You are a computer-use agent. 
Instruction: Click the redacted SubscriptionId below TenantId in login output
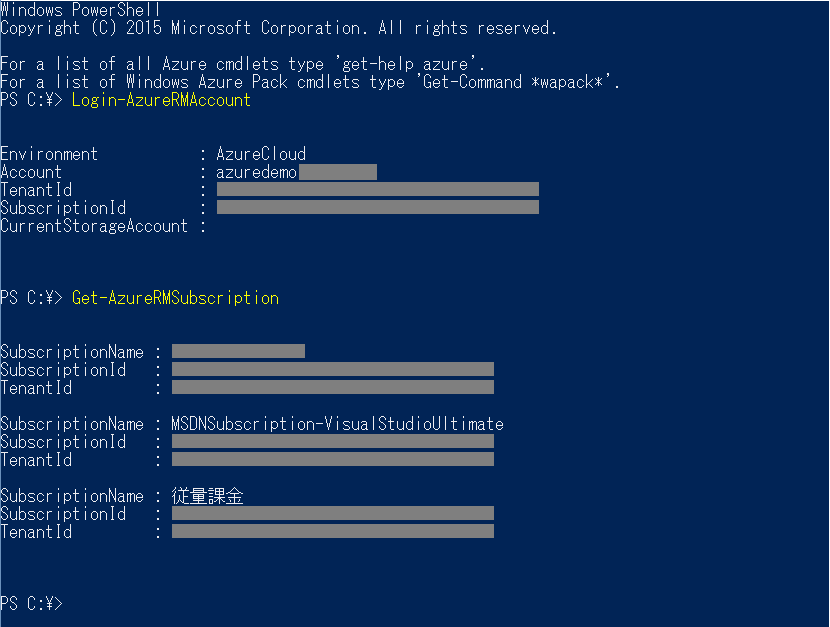[x=378, y=207]
